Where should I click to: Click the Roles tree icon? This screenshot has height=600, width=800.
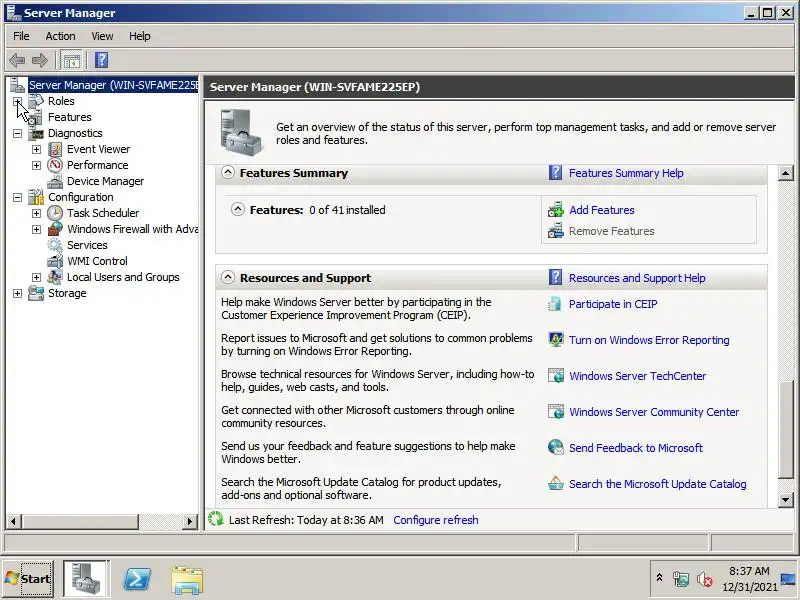[x=36, y=101]
